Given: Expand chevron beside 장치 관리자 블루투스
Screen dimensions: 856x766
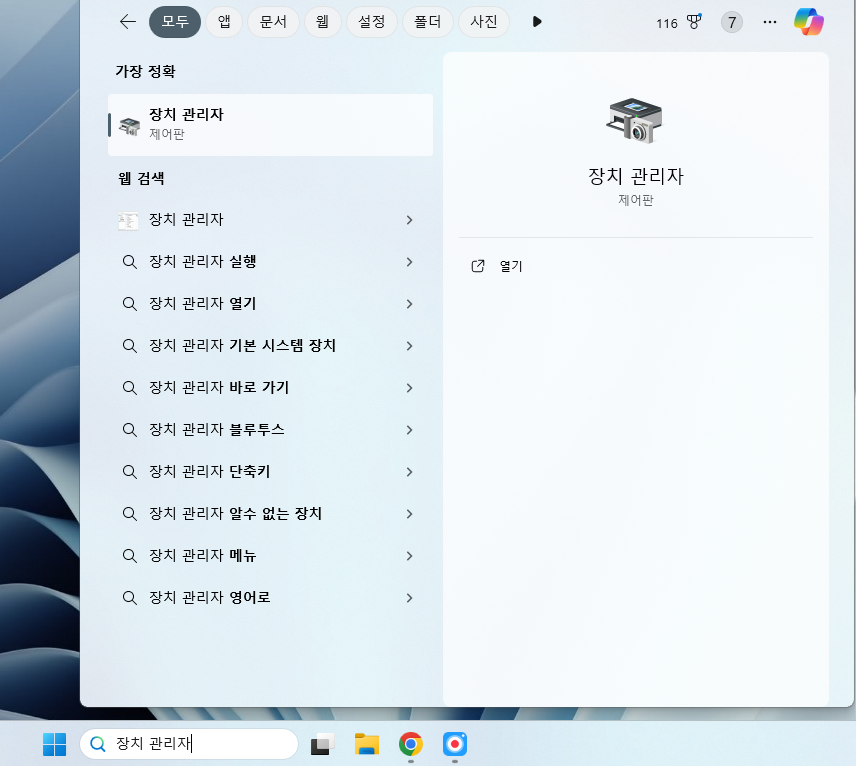Looking at the screenshot, I should pos(409,430).
